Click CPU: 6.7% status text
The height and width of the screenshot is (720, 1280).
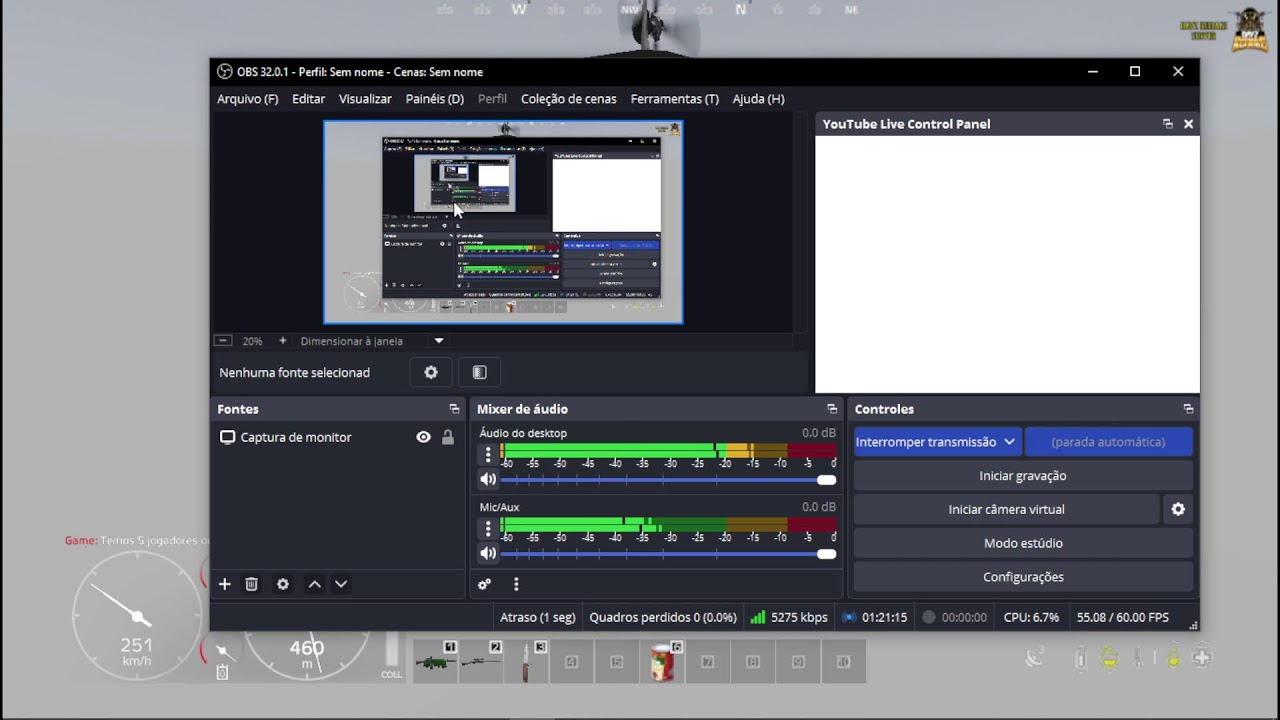(x=1031, y=617)
